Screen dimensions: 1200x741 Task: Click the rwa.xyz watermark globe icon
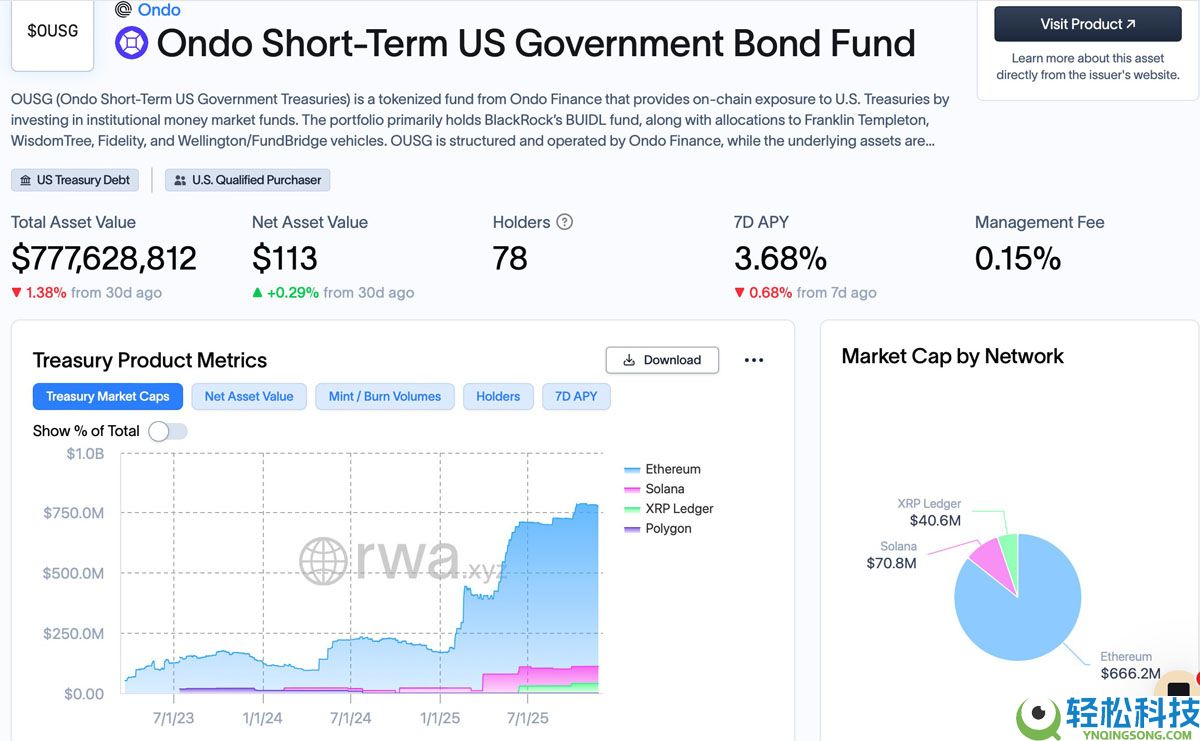[323, 561]
